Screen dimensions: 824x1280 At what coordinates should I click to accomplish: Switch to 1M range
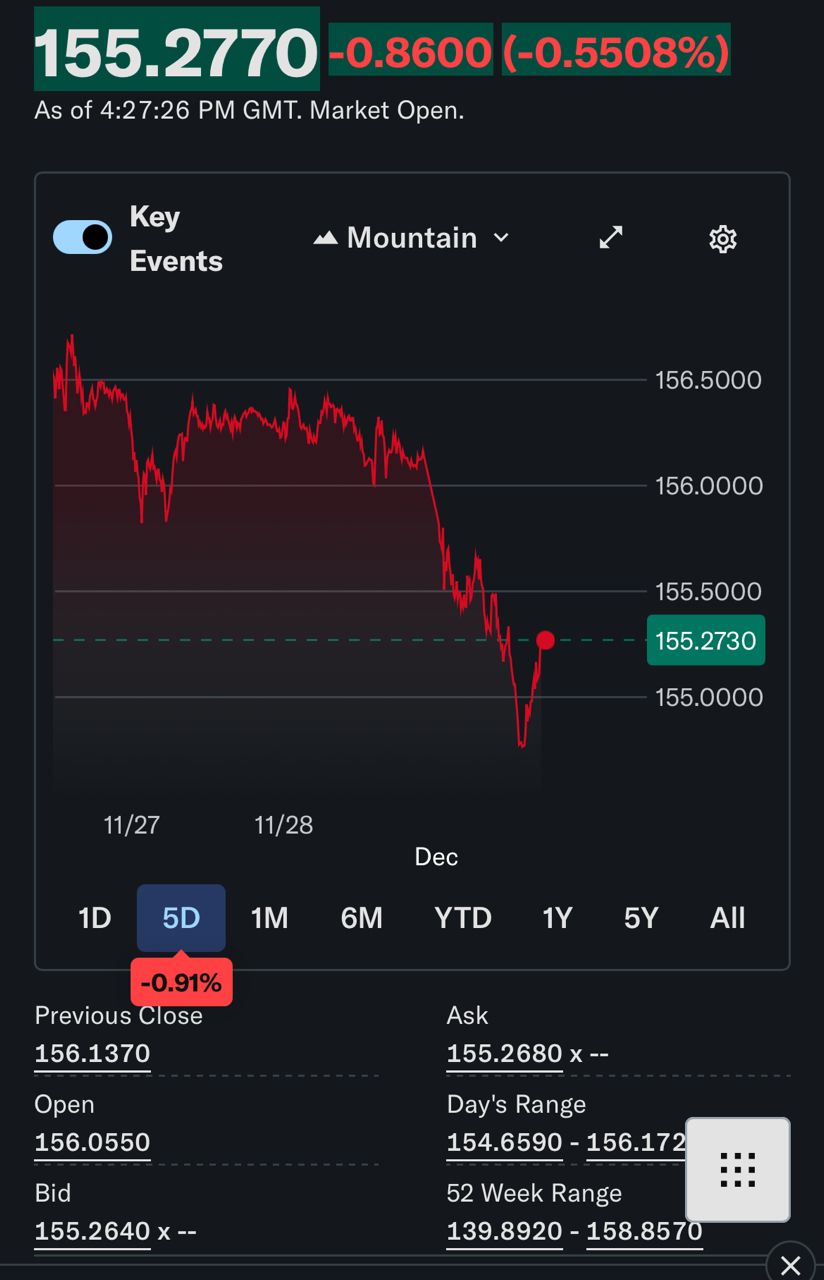tap(269, 918)
